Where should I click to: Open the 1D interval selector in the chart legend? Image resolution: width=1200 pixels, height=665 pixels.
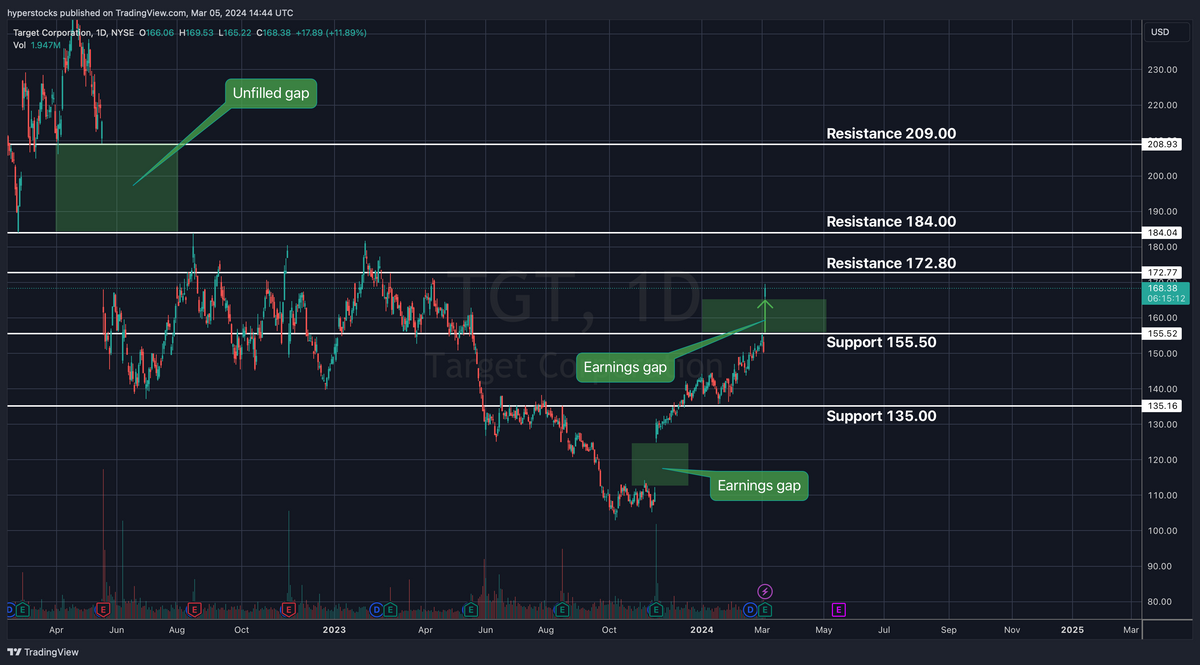point(99,32)
